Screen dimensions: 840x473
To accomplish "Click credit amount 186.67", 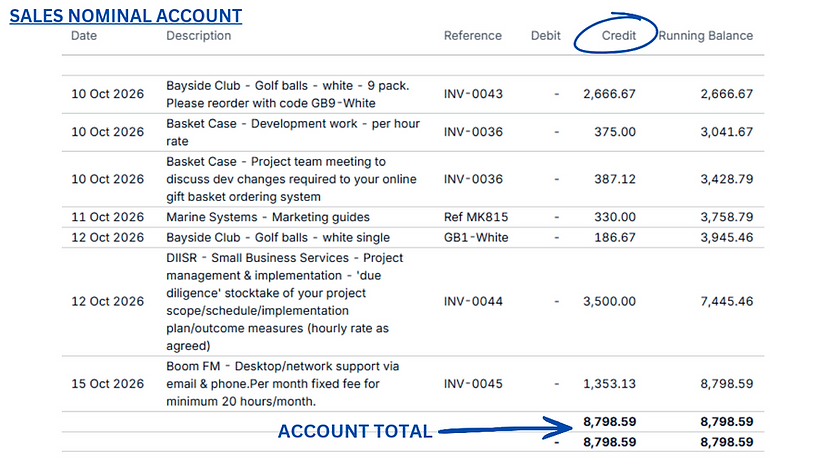I will pyautogui.click(x=615, y=238).
